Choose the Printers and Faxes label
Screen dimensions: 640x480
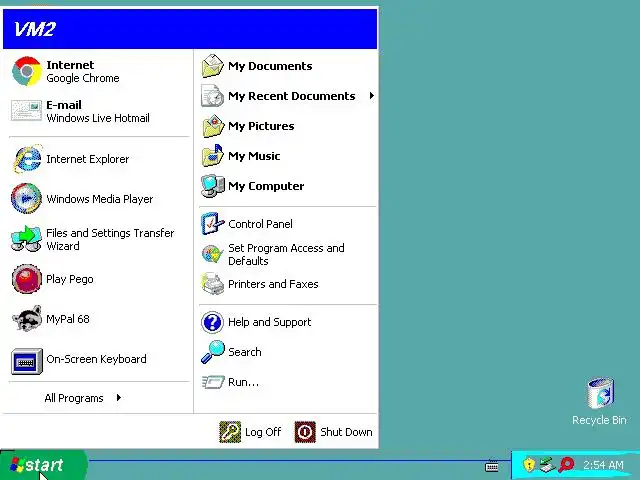click(273, 284)
